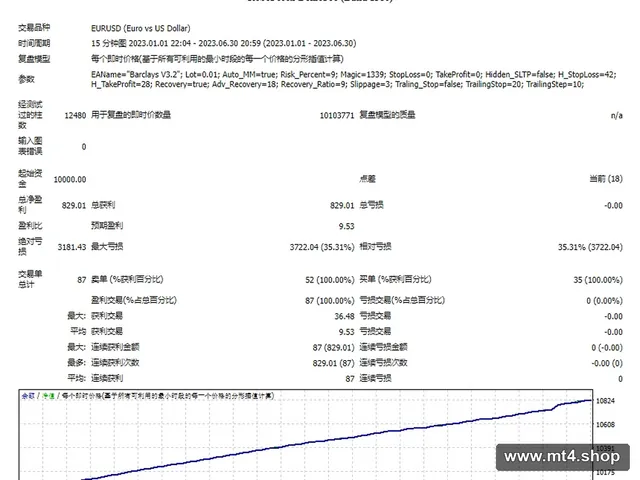
Task: Select average consecutive wins value 87
Action: [350, 379]
